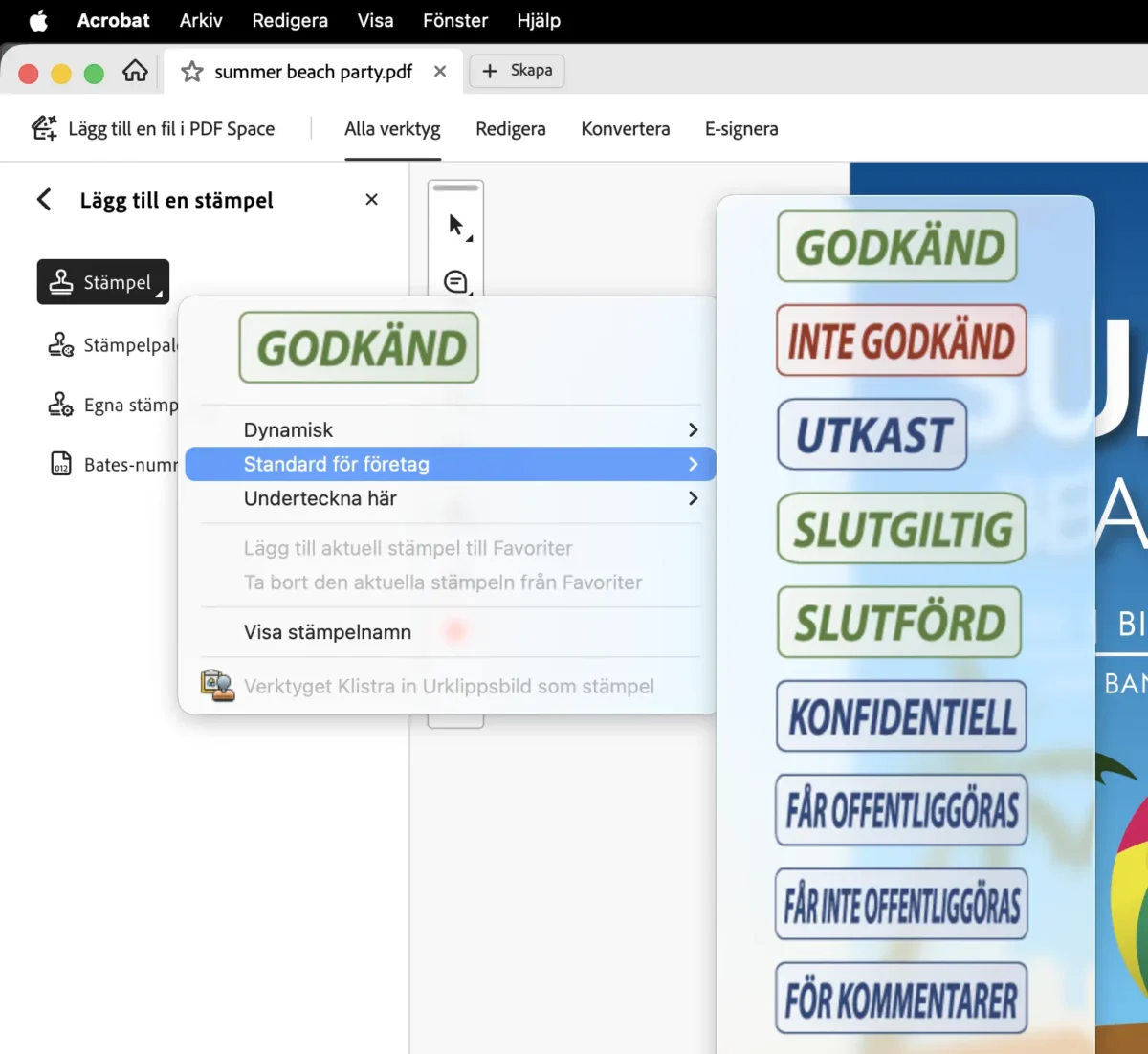Viewport: 1148px width, 1054px height.
Task: Open the Redigera menu in menu bar
Action: click(290, 20)
